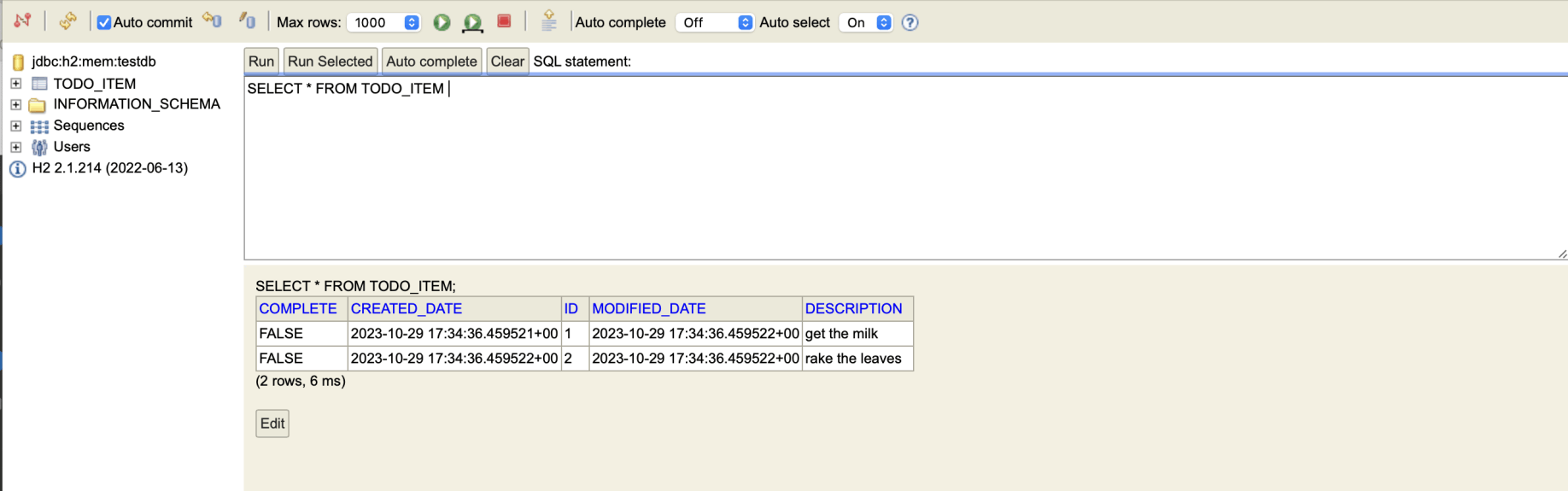This screenshot has width=1568, height=491.
Task: Click inside the SQL statement text area
Action: 854,171
